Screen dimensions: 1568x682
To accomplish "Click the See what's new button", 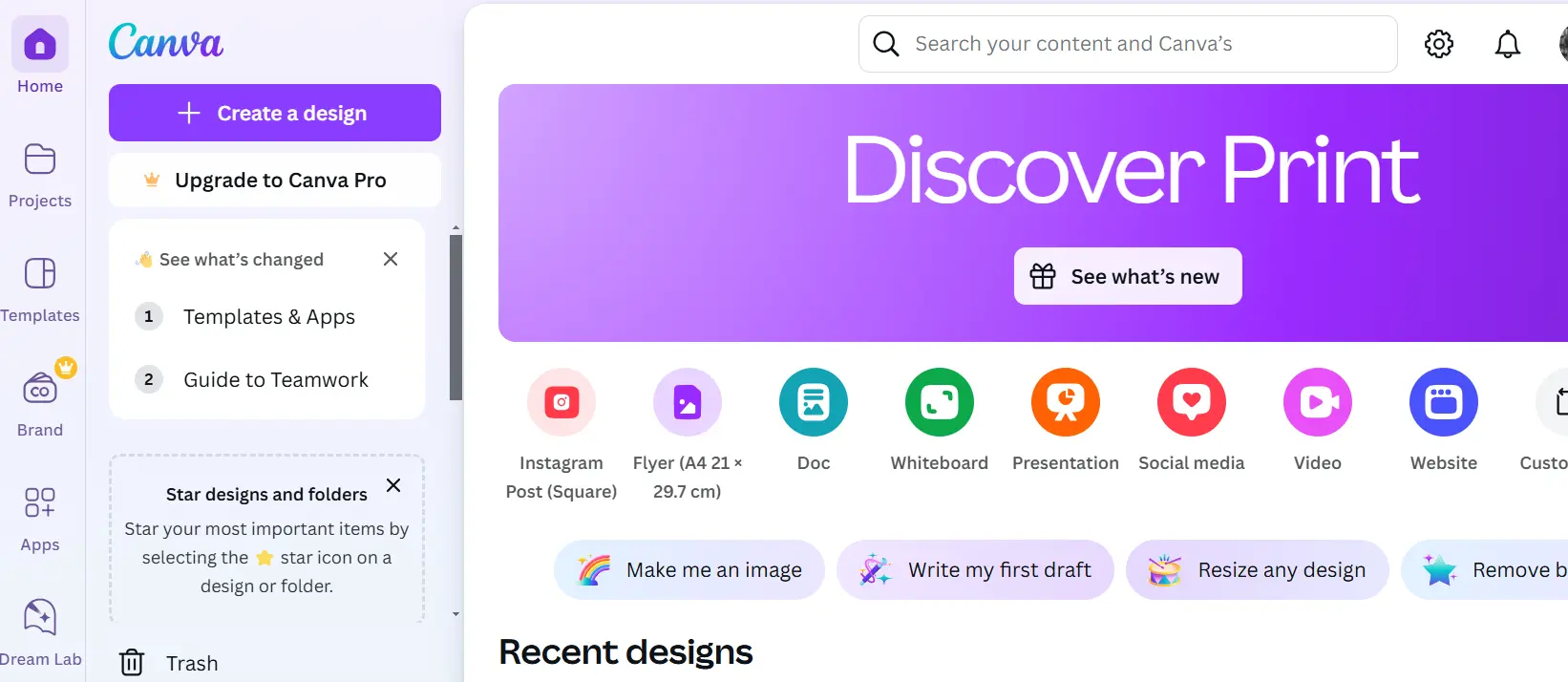I will (x=1128, y=276).
